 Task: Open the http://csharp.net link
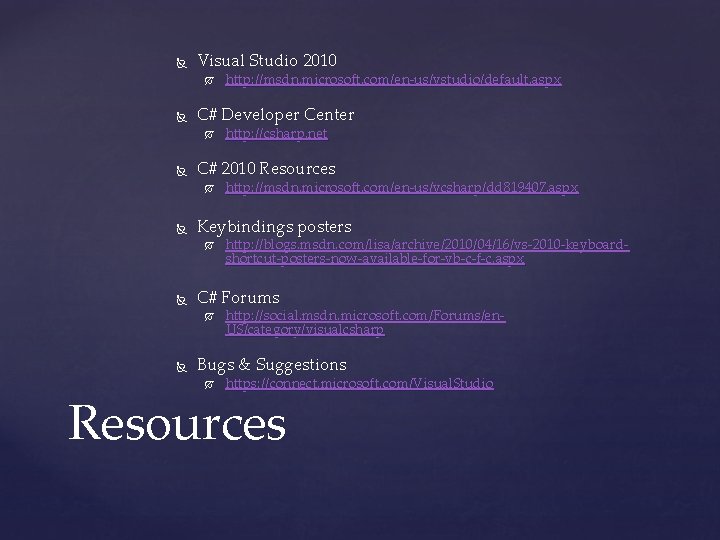pyautogui.click(x=276, y=134)
